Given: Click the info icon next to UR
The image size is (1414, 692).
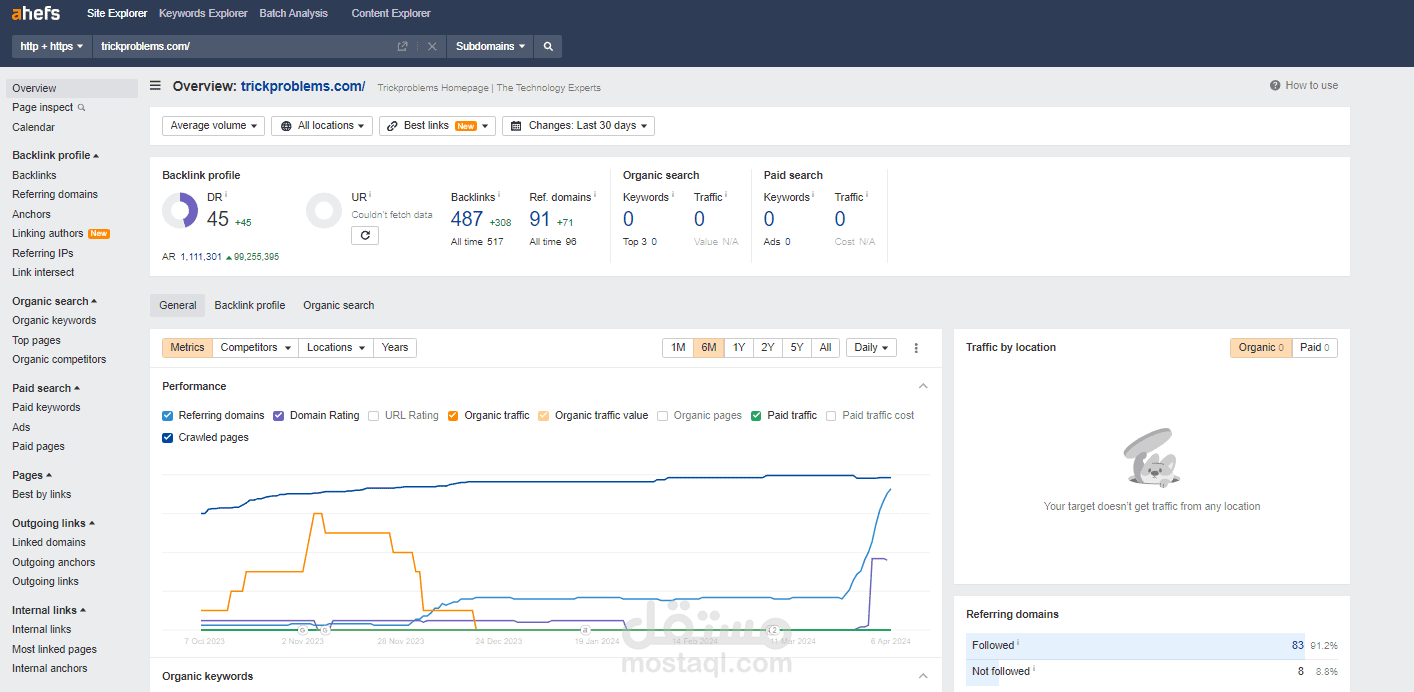Looking at the screenshot, I should point(371,196).
